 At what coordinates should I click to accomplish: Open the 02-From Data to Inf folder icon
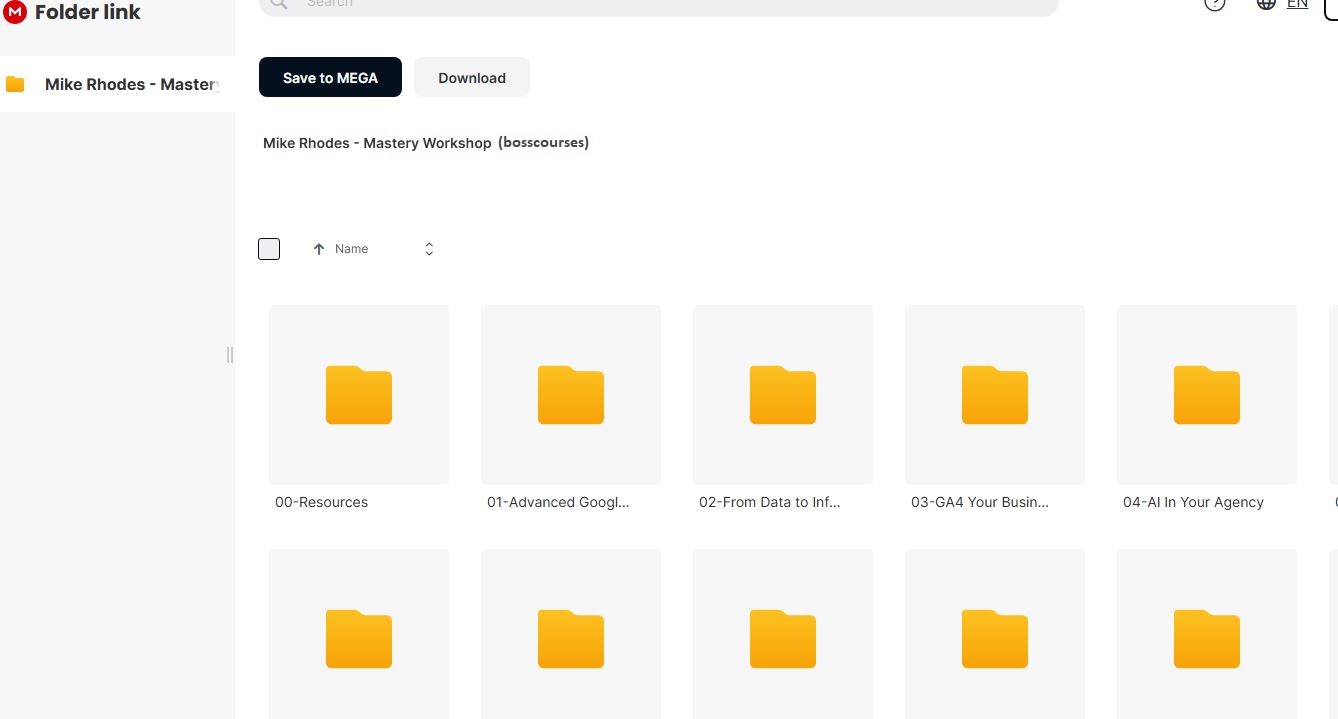coord(782,395)
